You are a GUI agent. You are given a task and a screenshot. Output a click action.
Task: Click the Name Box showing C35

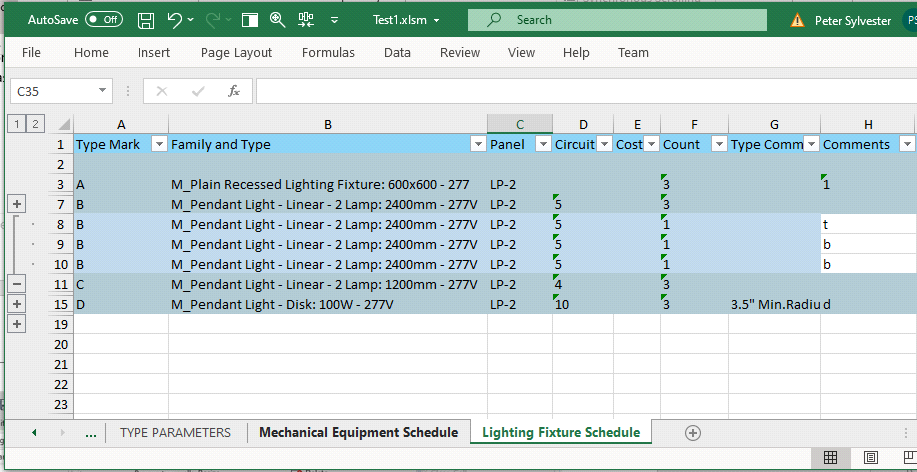point(54,91)
